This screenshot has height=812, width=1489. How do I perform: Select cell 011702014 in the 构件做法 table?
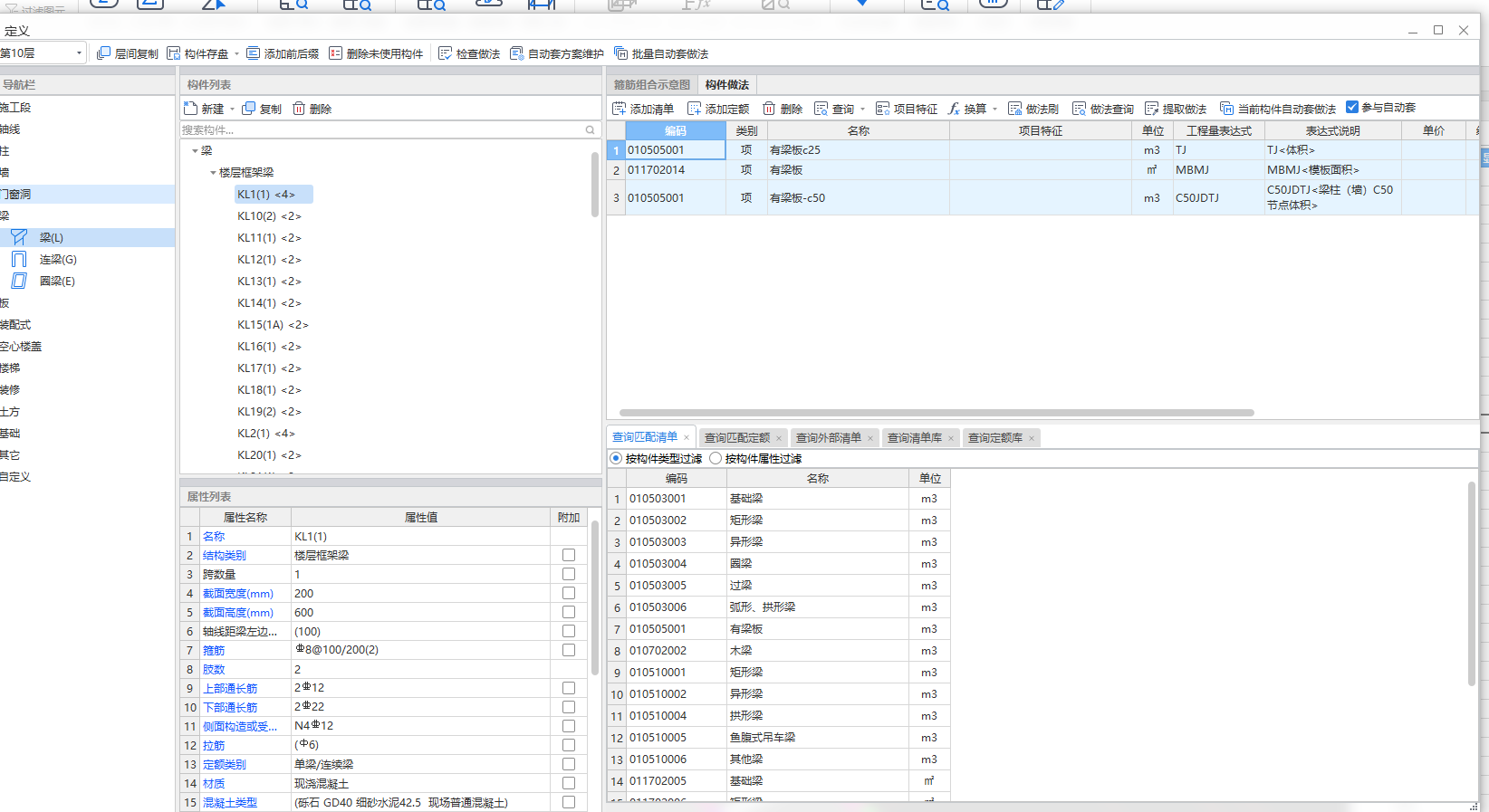point(675,169)
